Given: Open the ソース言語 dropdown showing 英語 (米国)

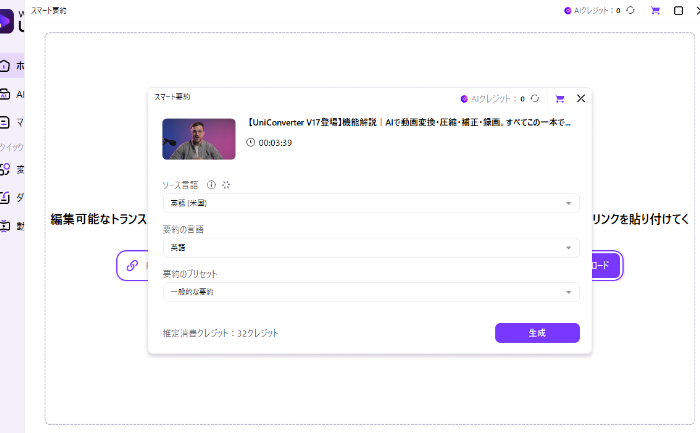Looking at the screenshot, I should click(x=371, y=204).
